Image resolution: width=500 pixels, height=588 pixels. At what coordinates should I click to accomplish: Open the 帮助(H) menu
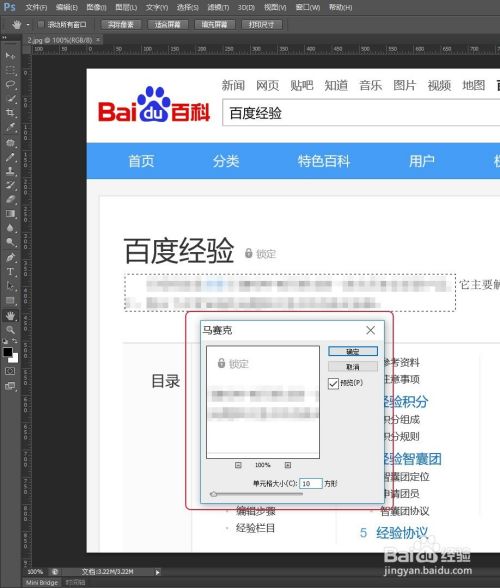pos(340,7)
